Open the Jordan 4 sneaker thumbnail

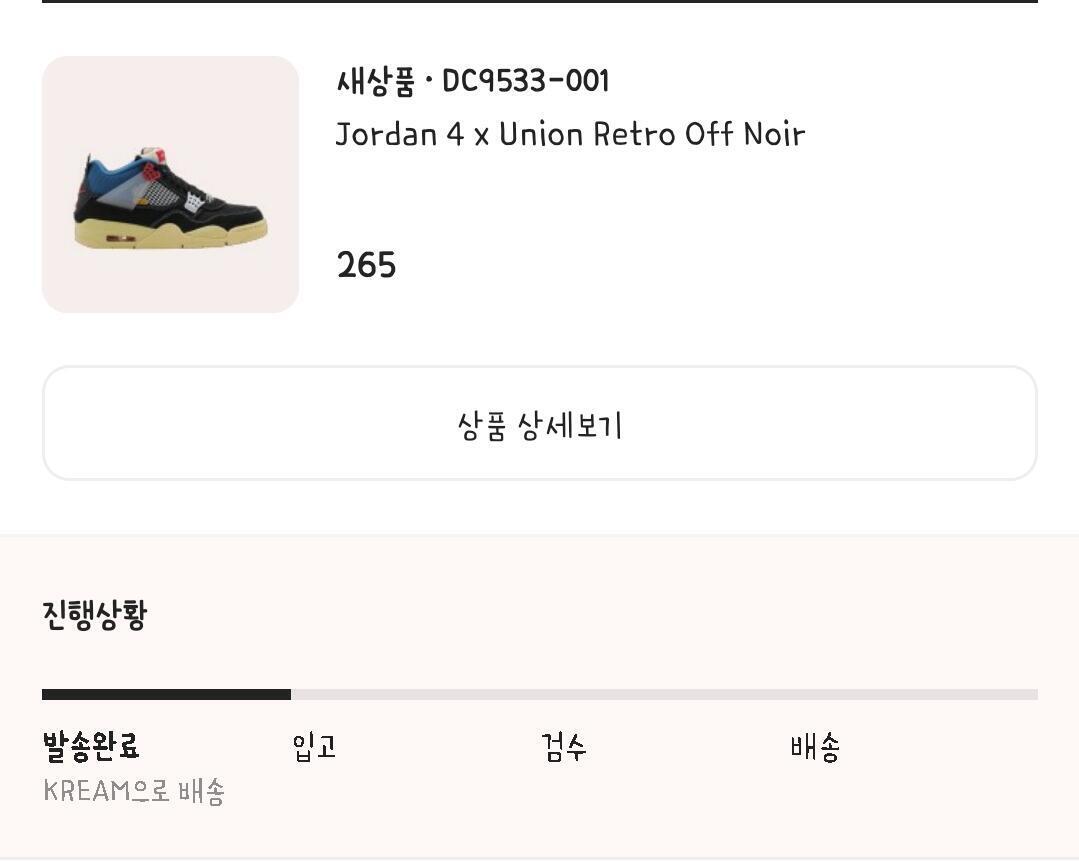pyautogui.click(x=170, y=185)
